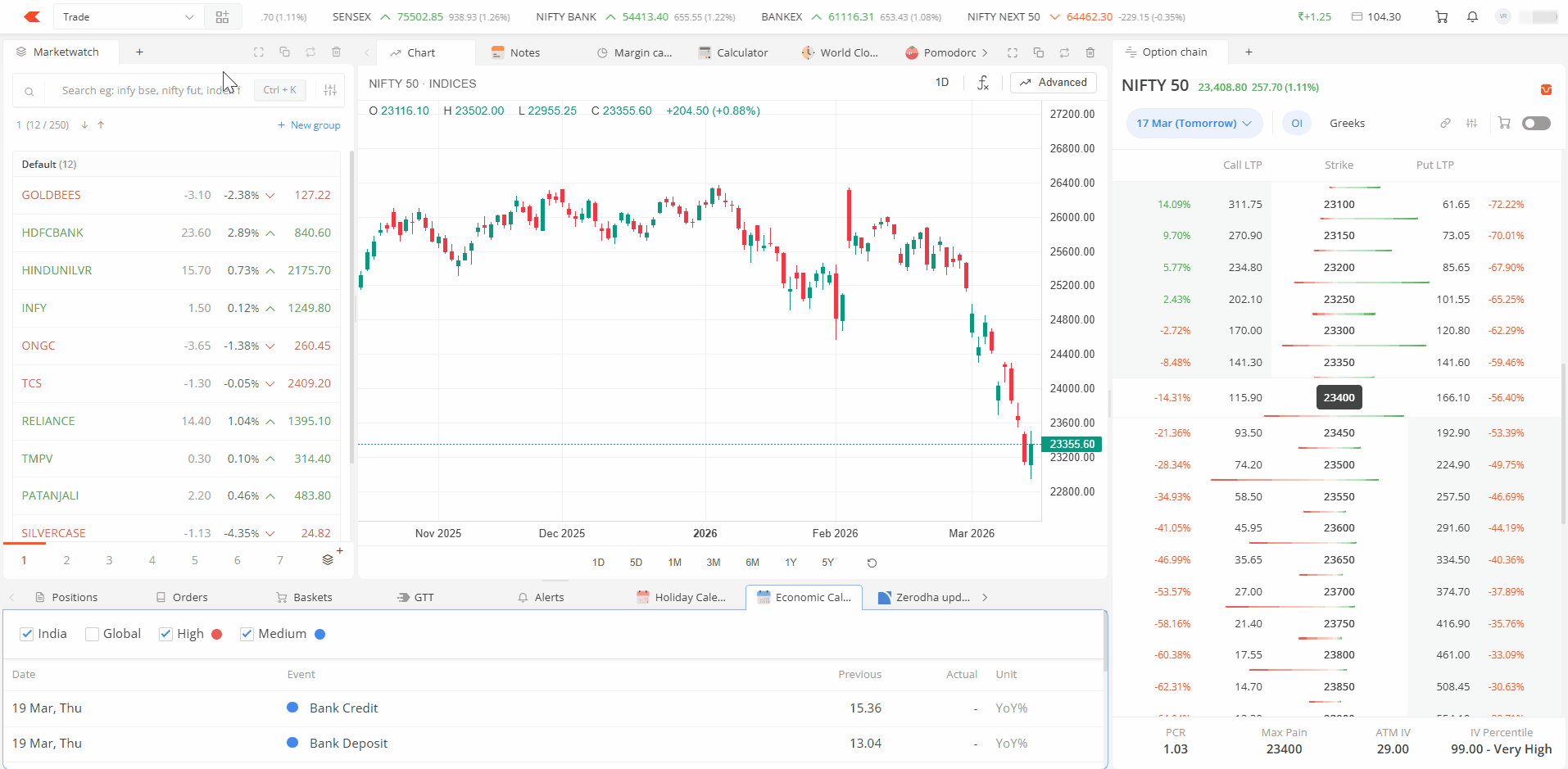
Task: Open Marketwatch filter settings icon
Action: click(330, 90)
